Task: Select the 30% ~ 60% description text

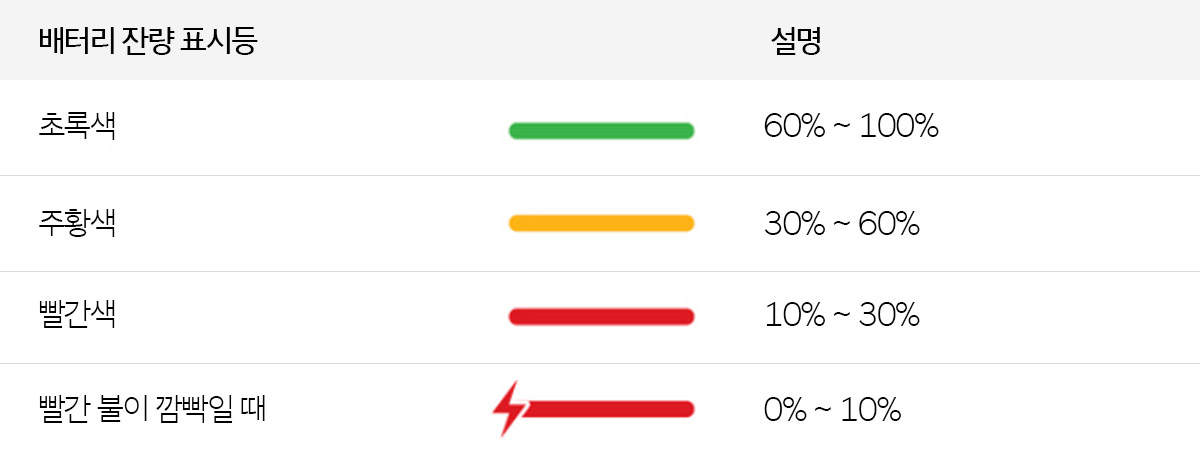Action: click(x=841, y=223)
